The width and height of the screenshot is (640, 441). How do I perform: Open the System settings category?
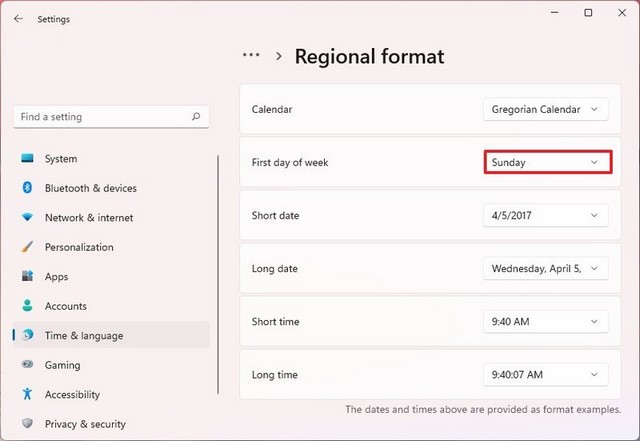[x=61, y=158]
